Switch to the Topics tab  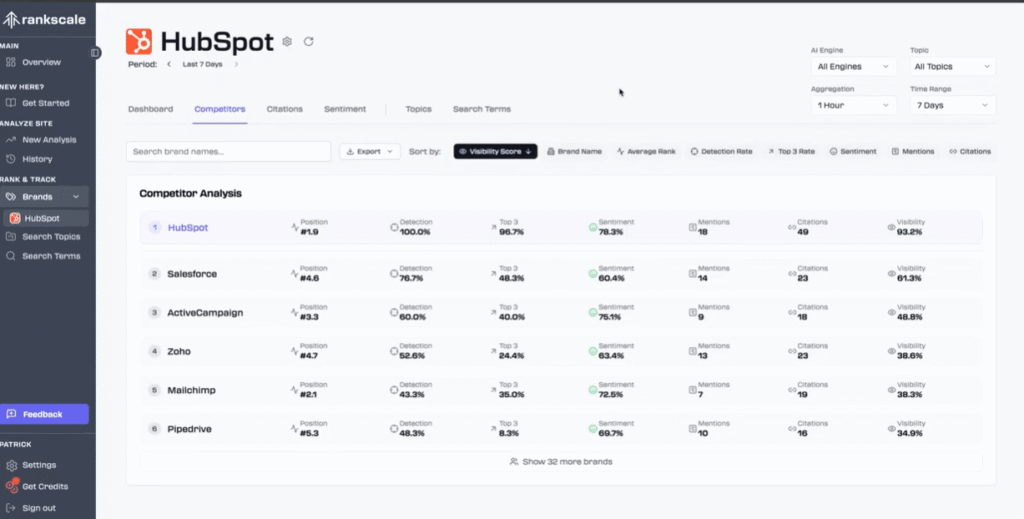(419, 109)
